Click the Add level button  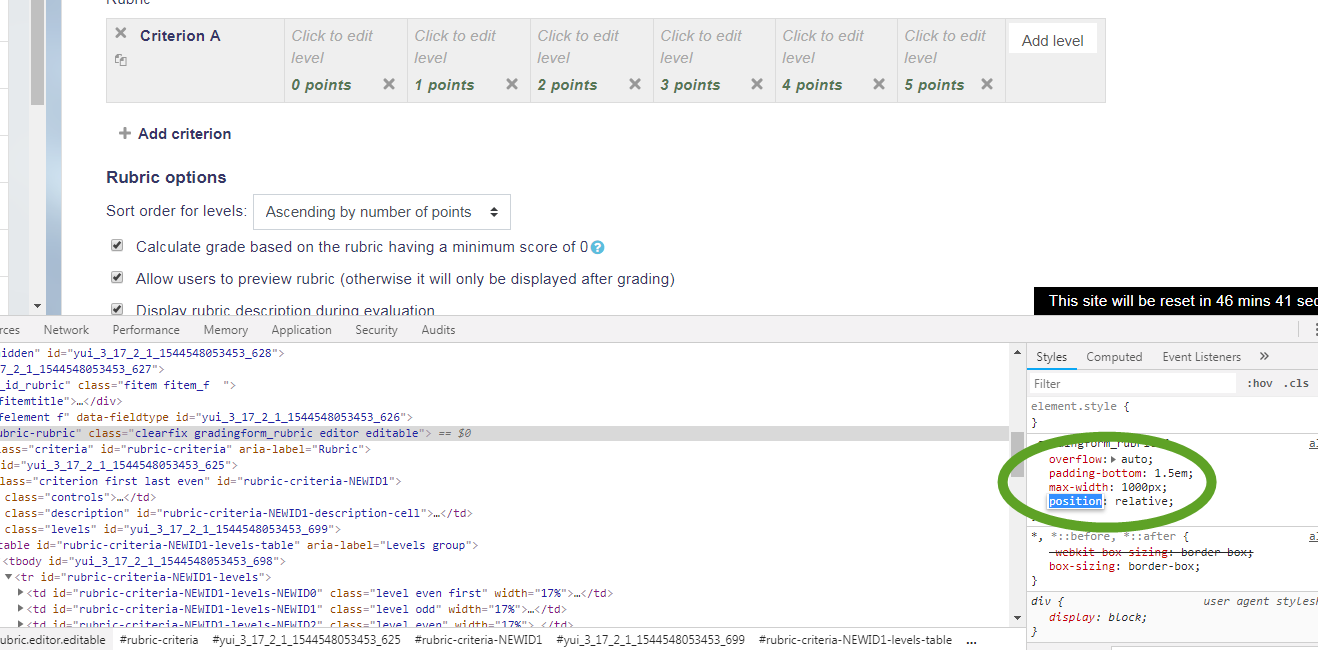point(1053,41)
